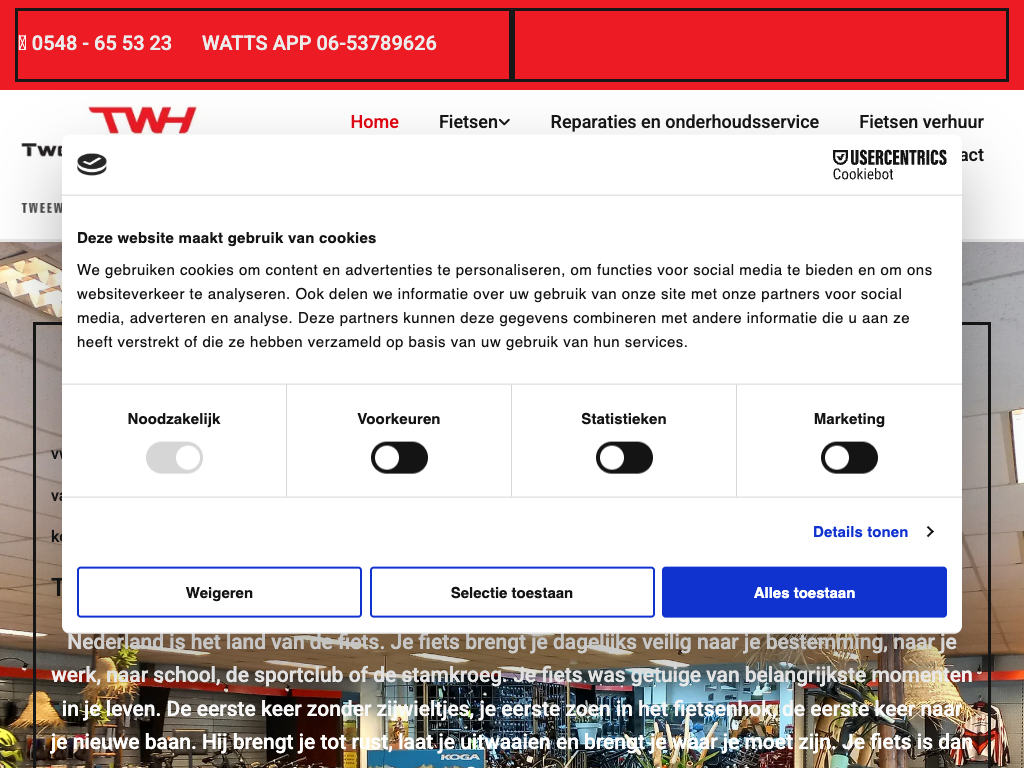Go to the Home menu item
Viewport: 1024px width, 768px height.
point(374,121)
